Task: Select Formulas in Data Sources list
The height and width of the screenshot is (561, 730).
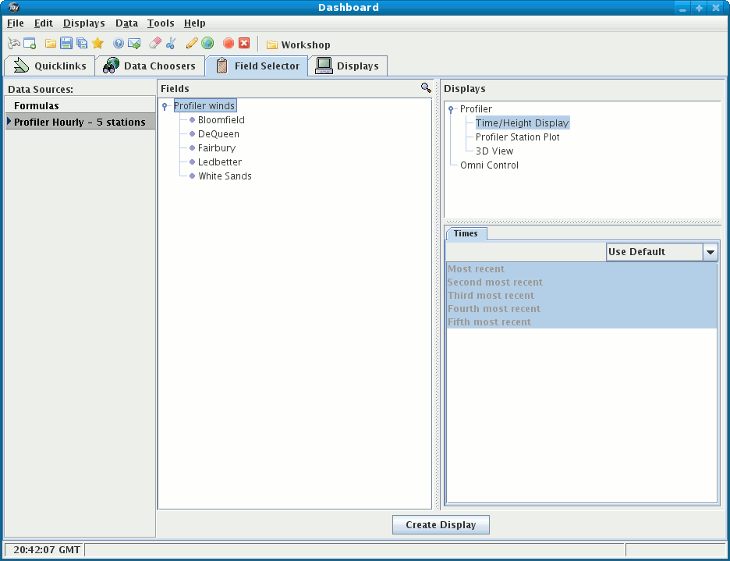Action: pyautogui.click(x=36, y=105)
